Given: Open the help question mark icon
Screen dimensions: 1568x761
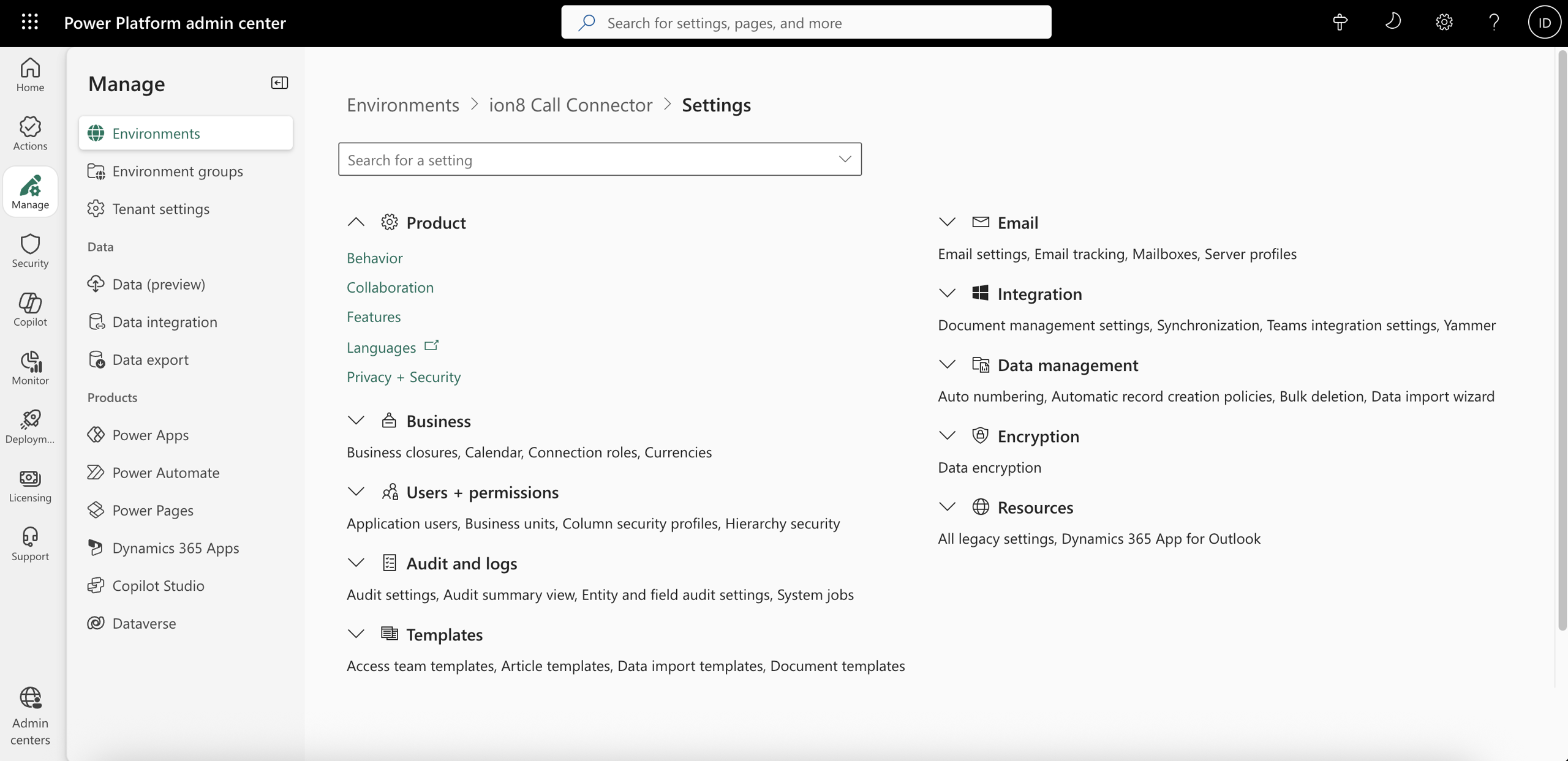Looking at the screenshot, I should pos(1494,23).
